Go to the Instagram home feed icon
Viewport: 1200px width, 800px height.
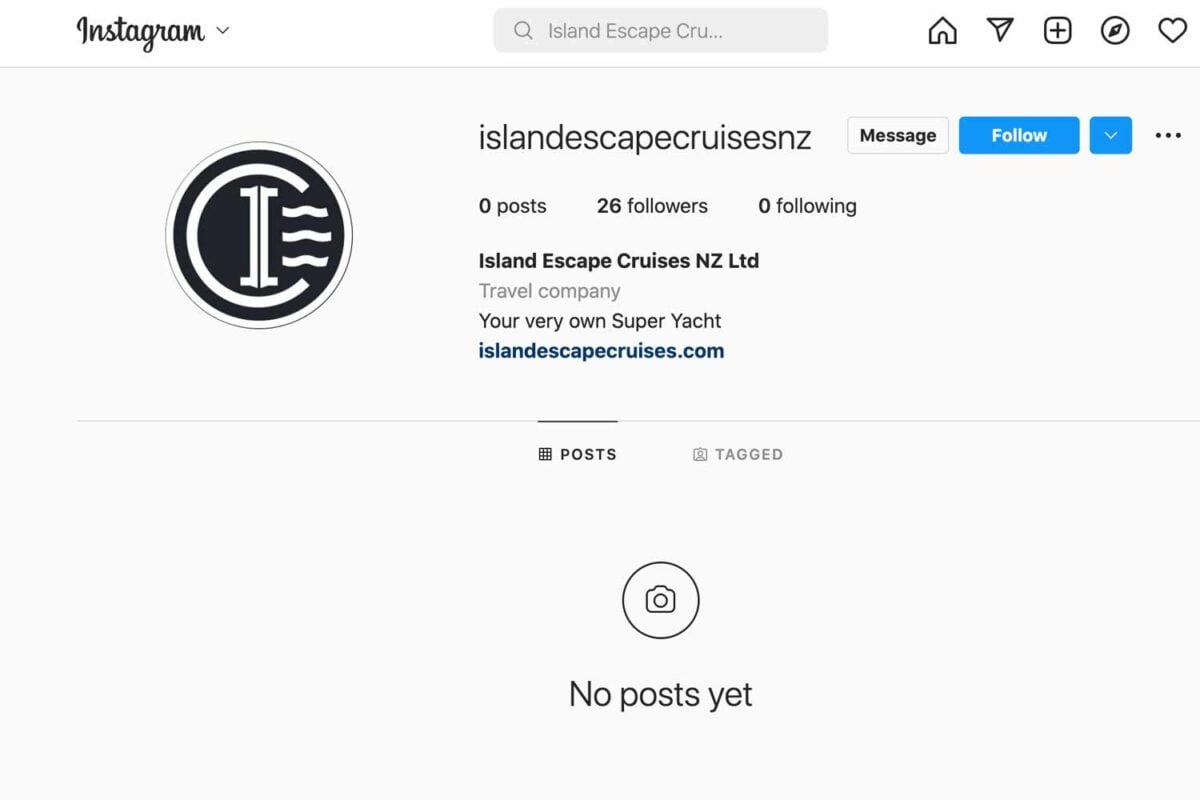click(x=942, y=31)
